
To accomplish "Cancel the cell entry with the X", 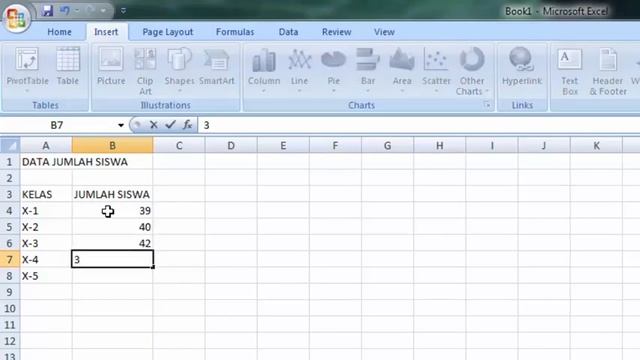I will click(153, 125).
